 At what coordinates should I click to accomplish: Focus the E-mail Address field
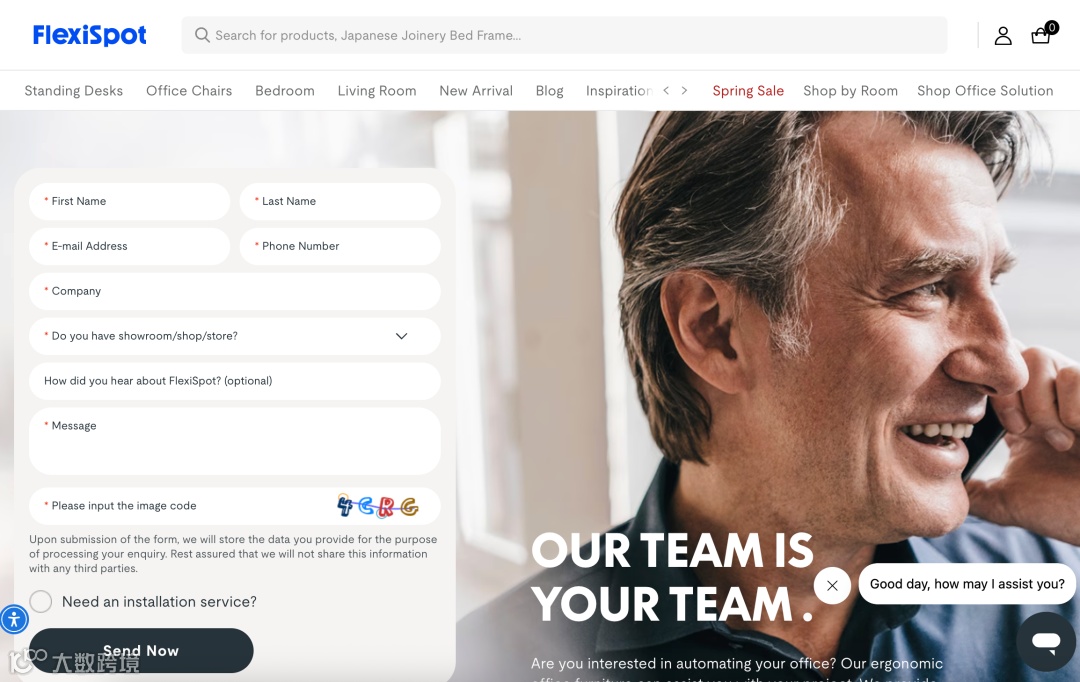[x=129, y=246]
